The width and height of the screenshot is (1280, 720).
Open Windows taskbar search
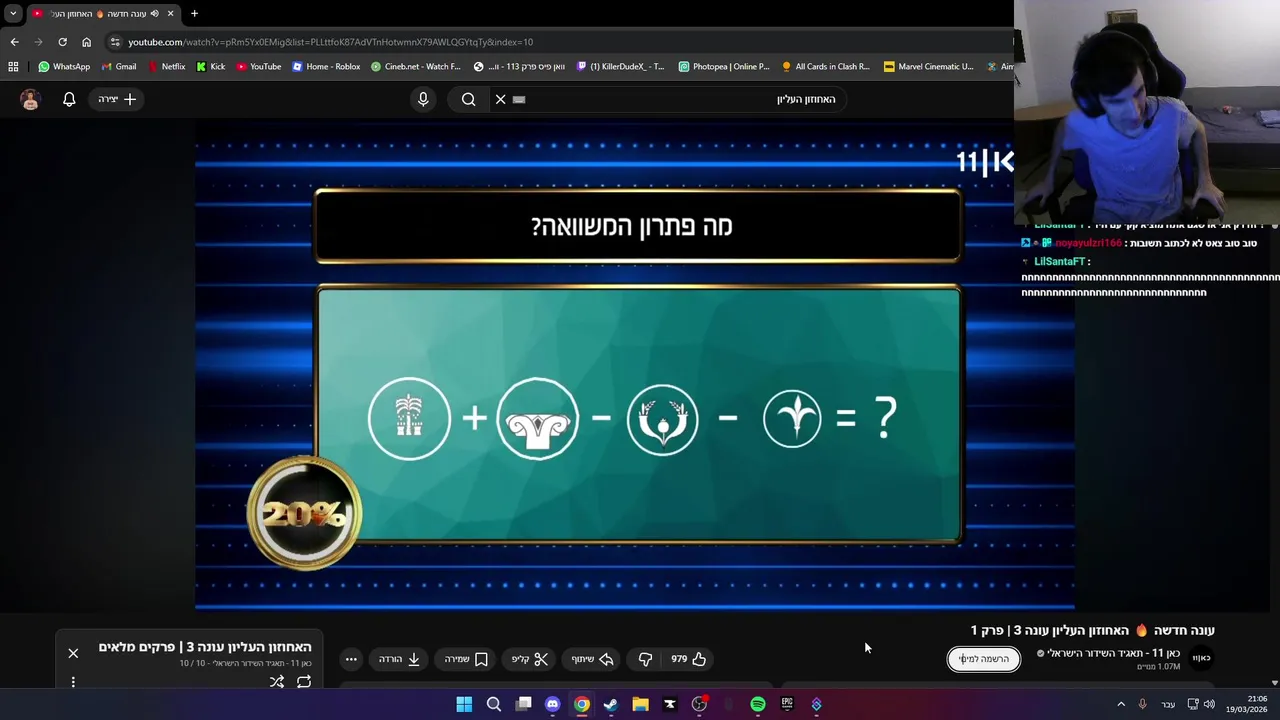(x=493, y=704)
